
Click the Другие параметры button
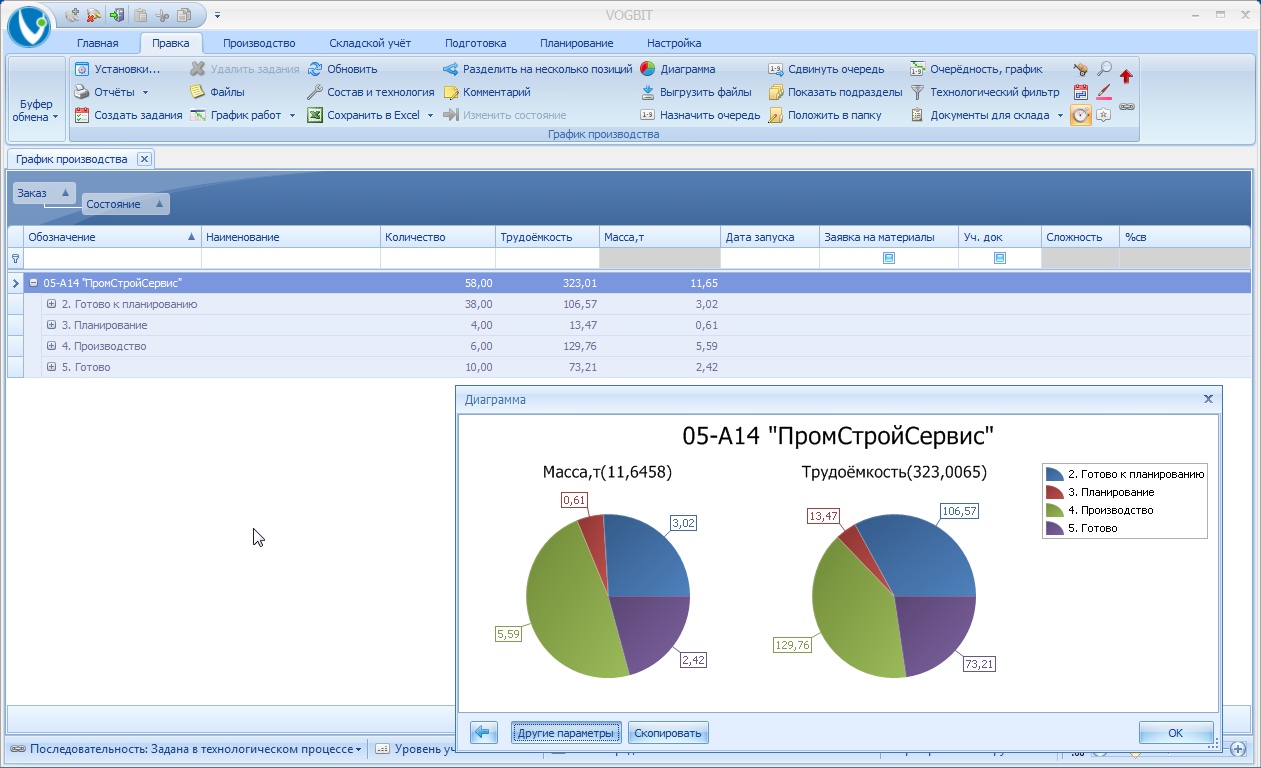pyautogui.click(x=566, y=733)
